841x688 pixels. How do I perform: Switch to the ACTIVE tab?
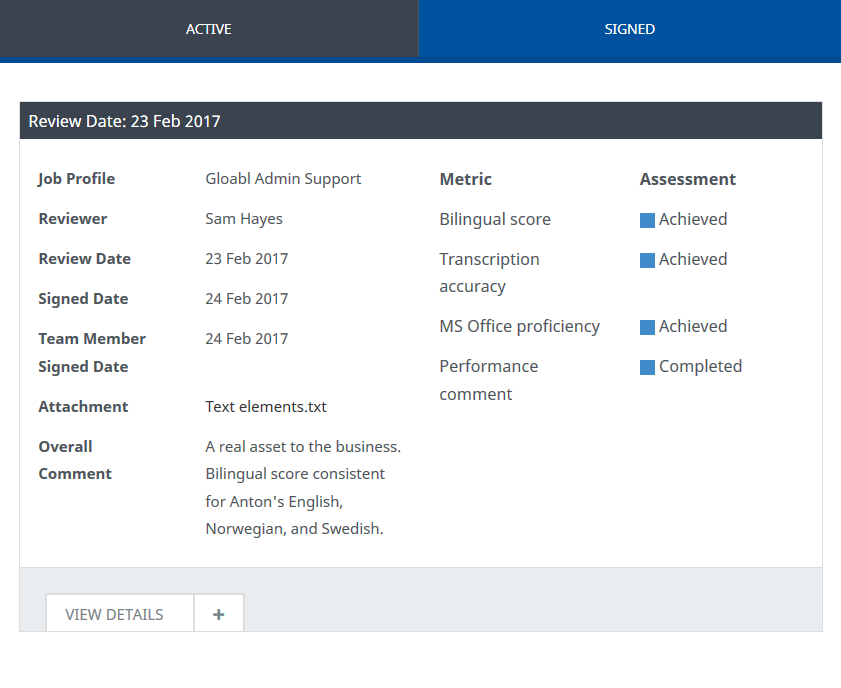[x=208, y=29]
